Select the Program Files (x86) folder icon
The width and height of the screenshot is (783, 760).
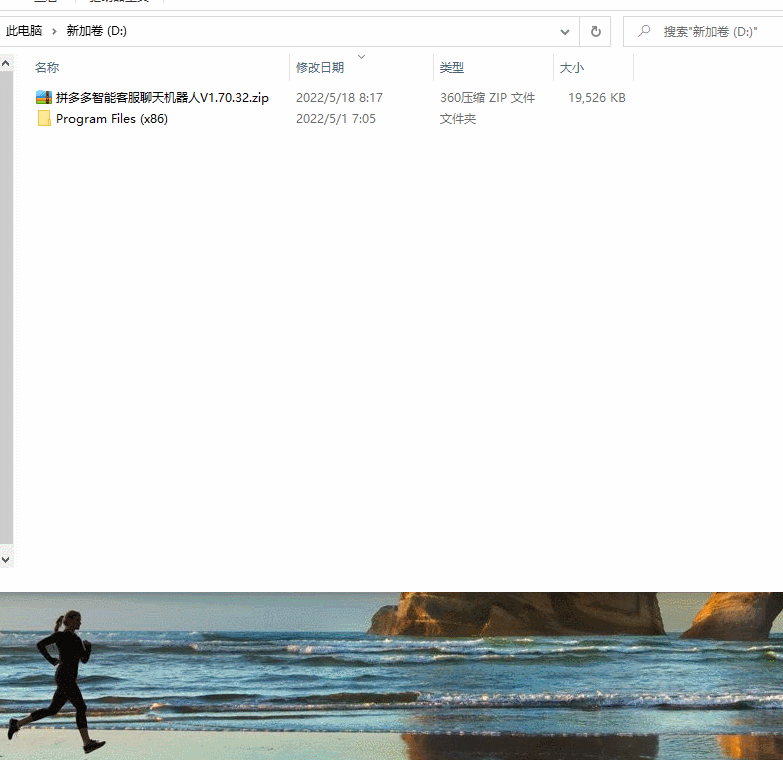44,118
